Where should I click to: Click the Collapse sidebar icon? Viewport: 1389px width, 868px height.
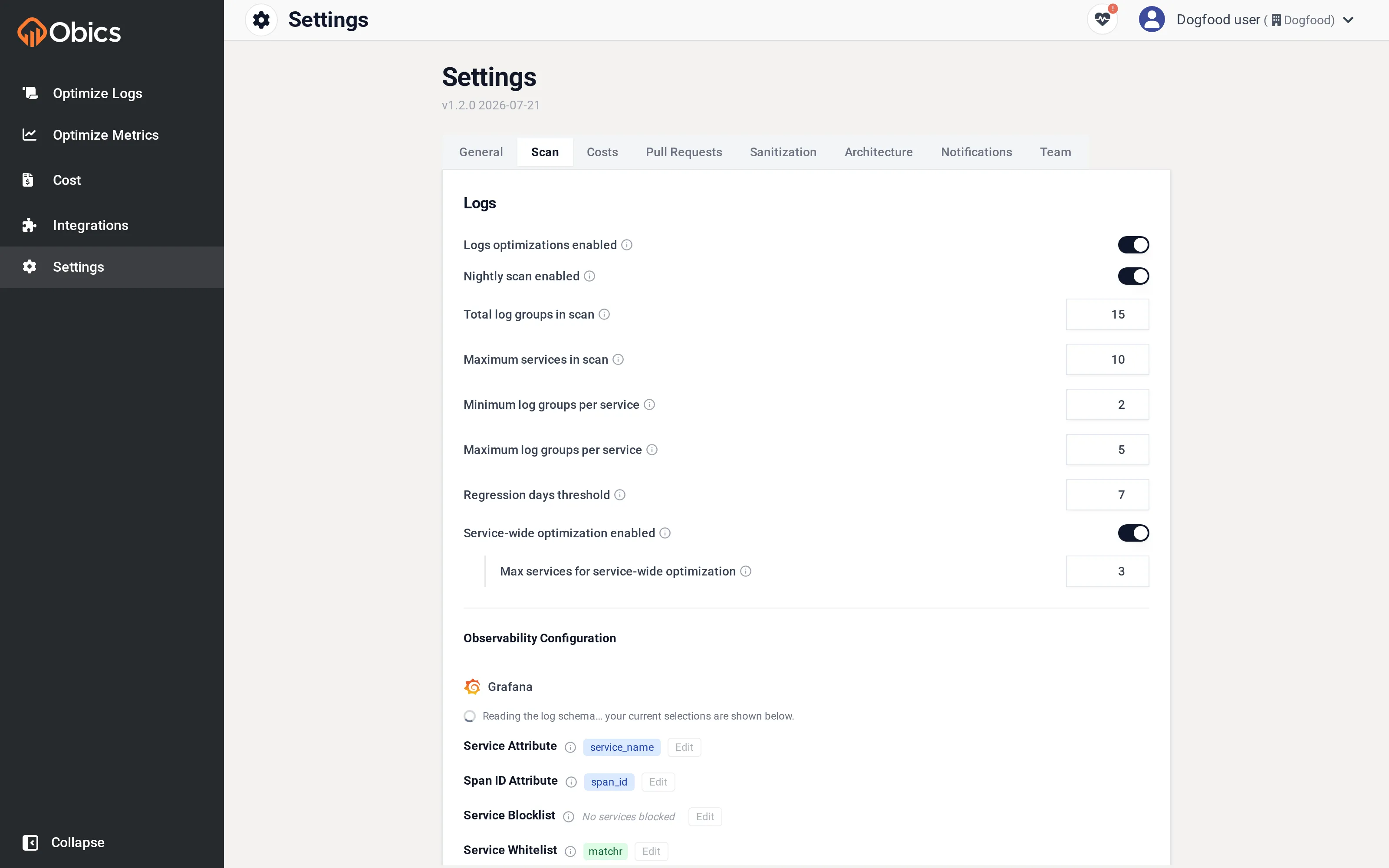(30, 842)
